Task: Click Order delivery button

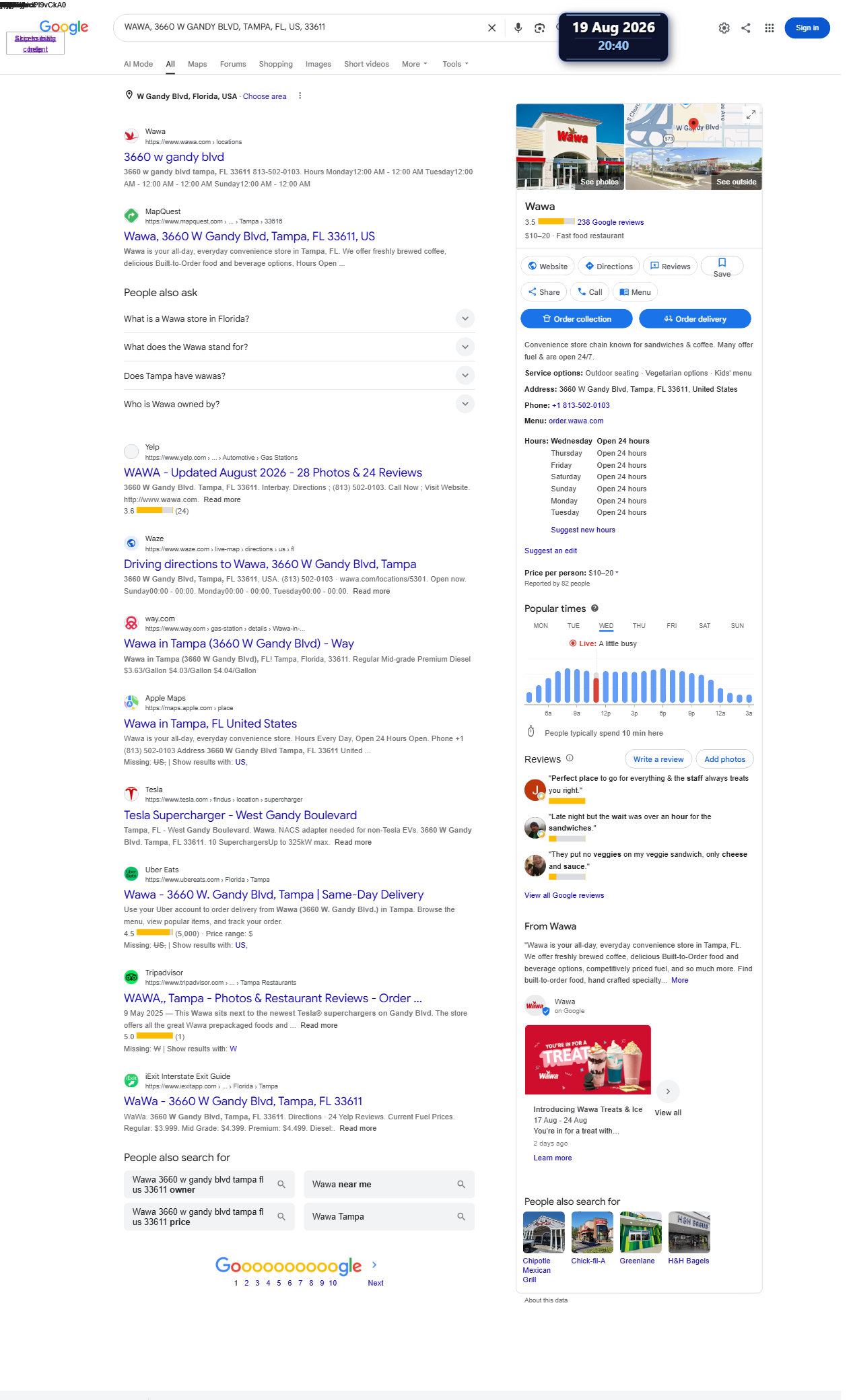Action: tap(695, 318)
